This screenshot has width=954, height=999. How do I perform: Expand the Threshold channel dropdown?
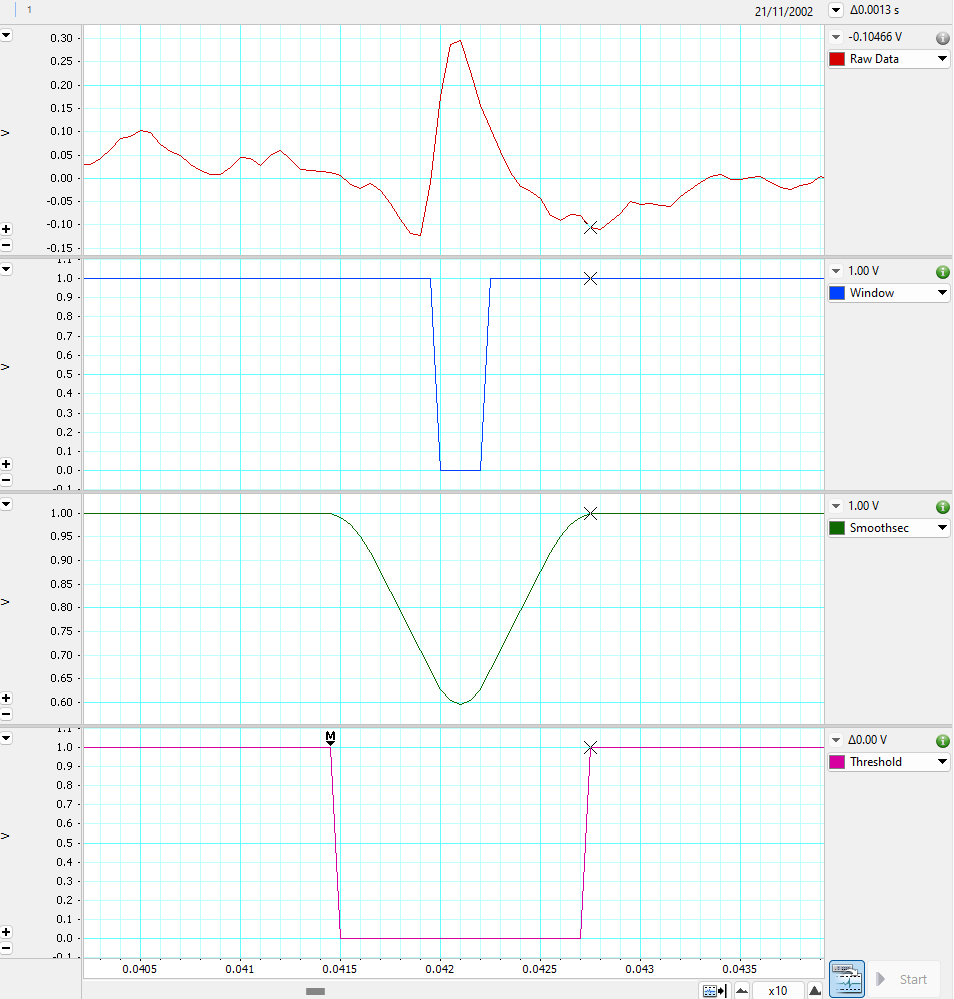(942, 762)
